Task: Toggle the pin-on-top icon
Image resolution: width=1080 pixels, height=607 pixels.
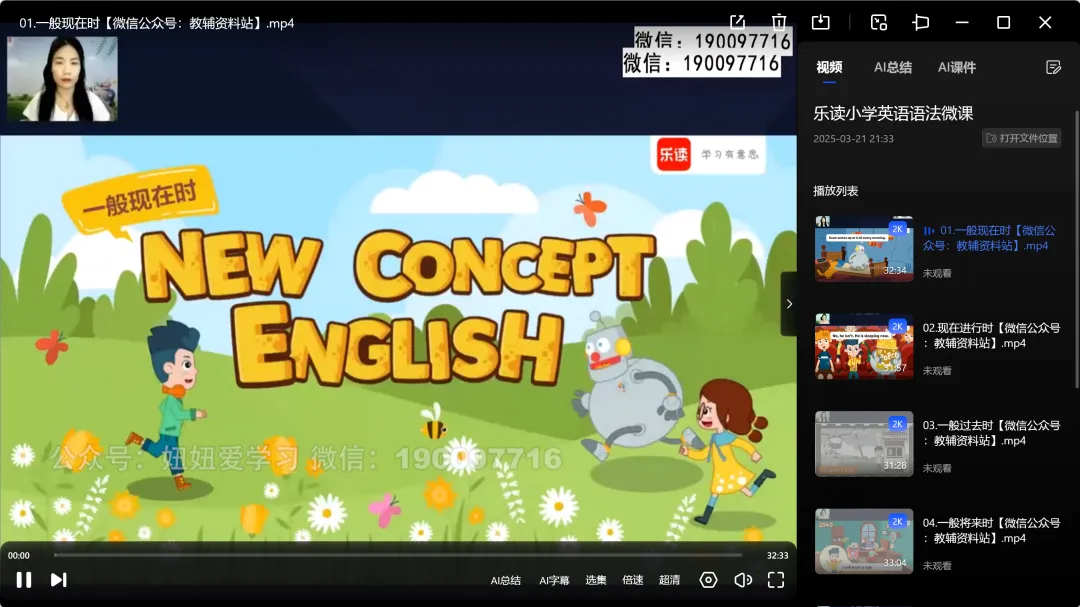Action: click(921, 22)
